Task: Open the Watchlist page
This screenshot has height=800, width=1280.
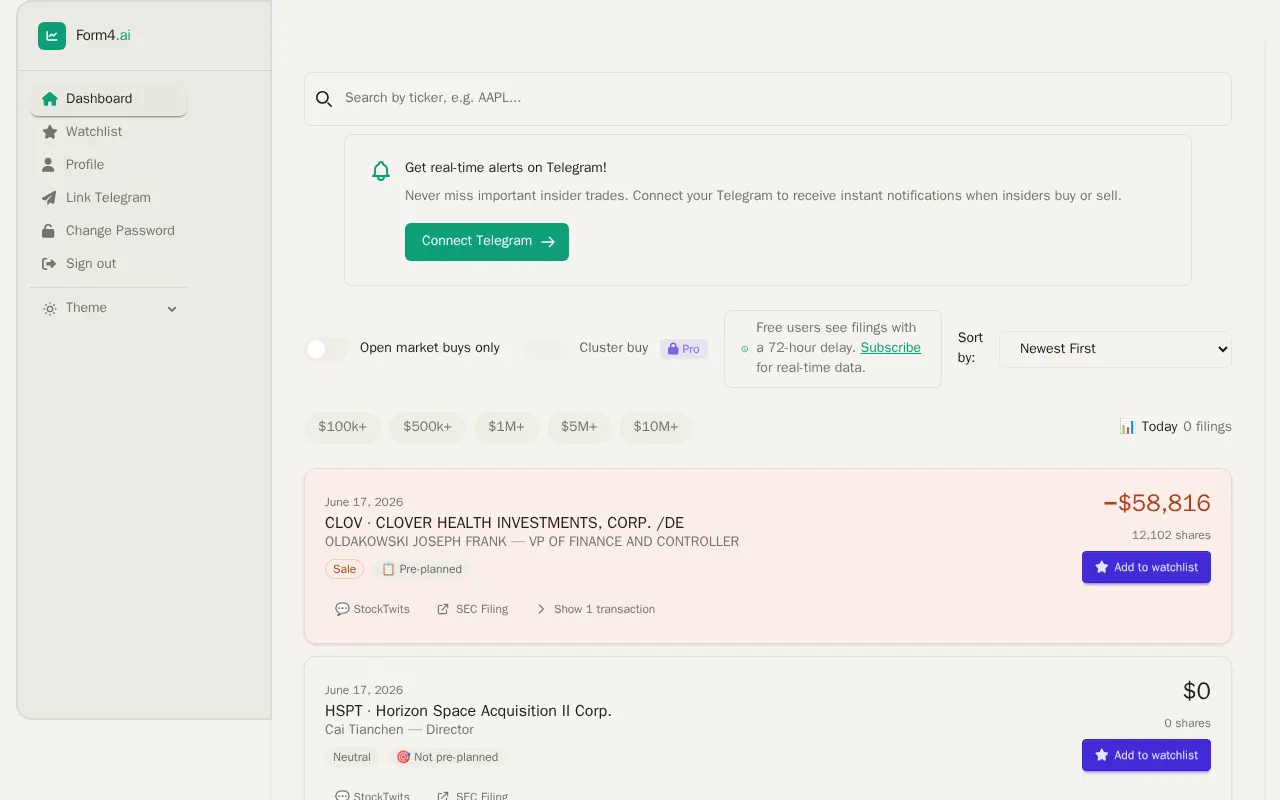Action: pos(108,132)
